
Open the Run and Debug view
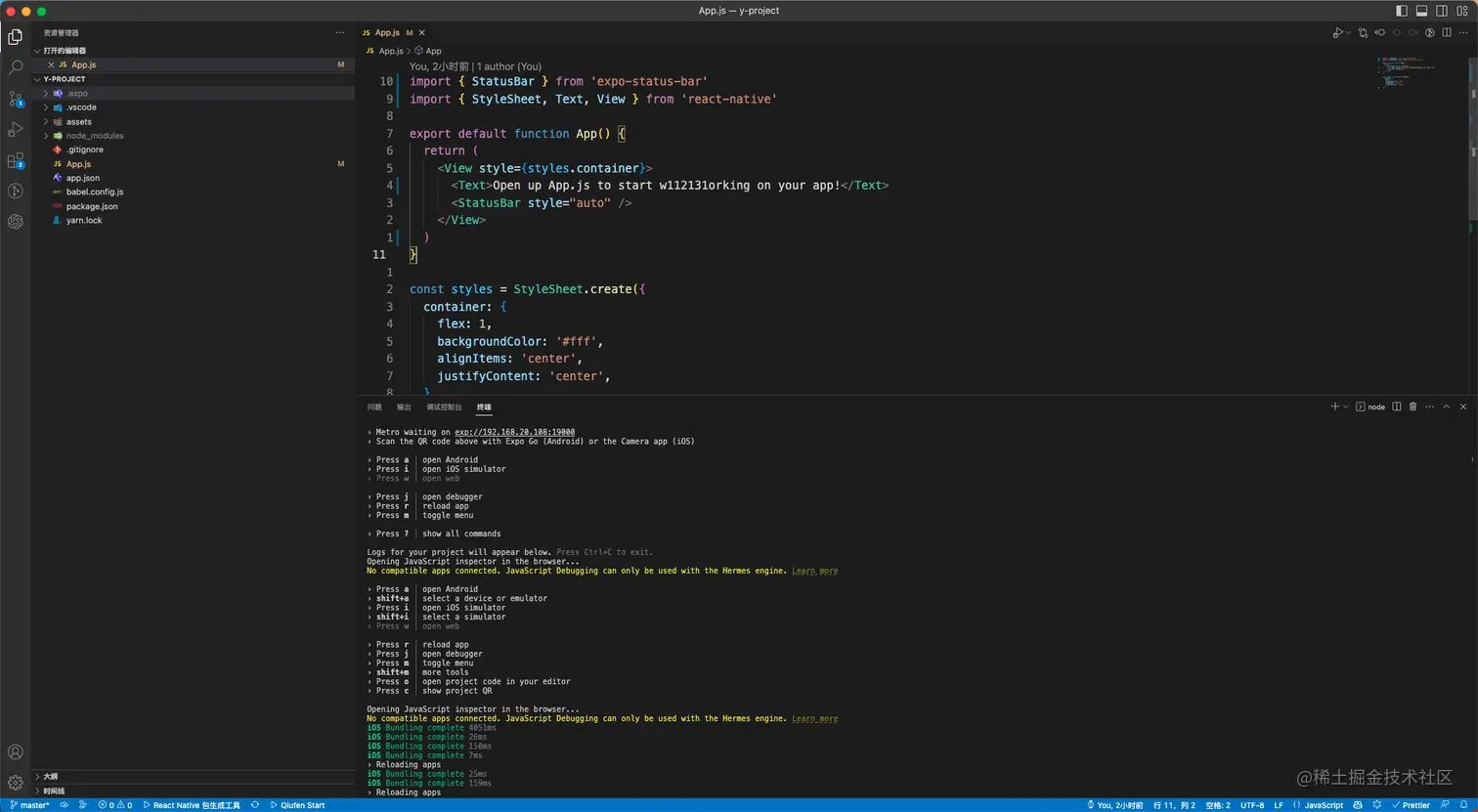[x=16, y=130]
